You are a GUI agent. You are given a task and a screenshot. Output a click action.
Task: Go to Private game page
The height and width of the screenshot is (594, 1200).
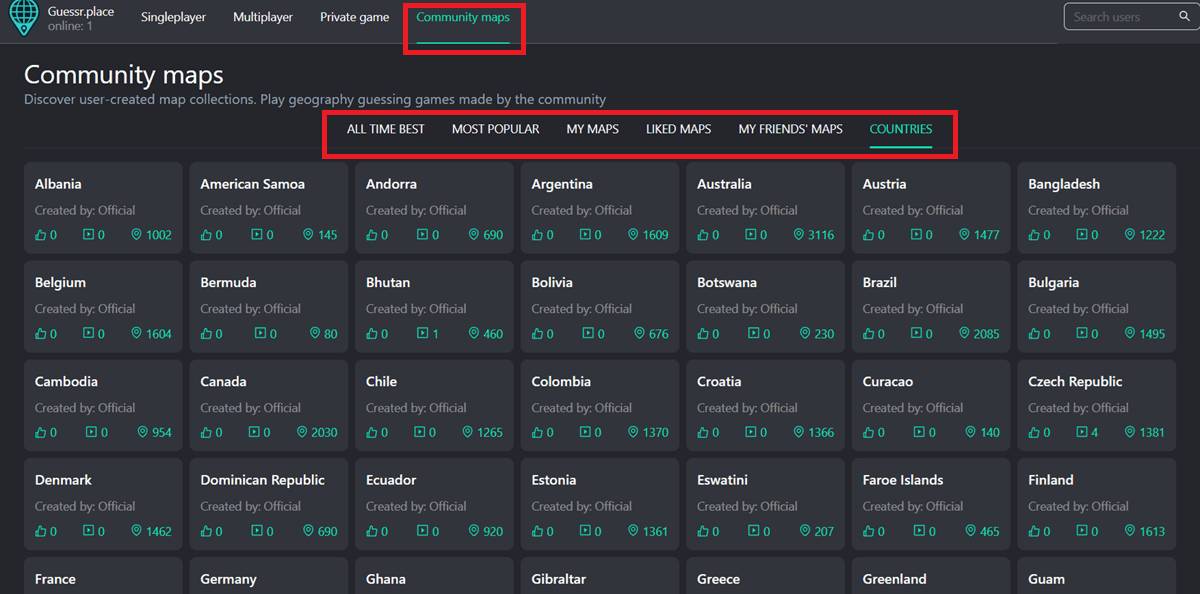[x=354, y=18]
